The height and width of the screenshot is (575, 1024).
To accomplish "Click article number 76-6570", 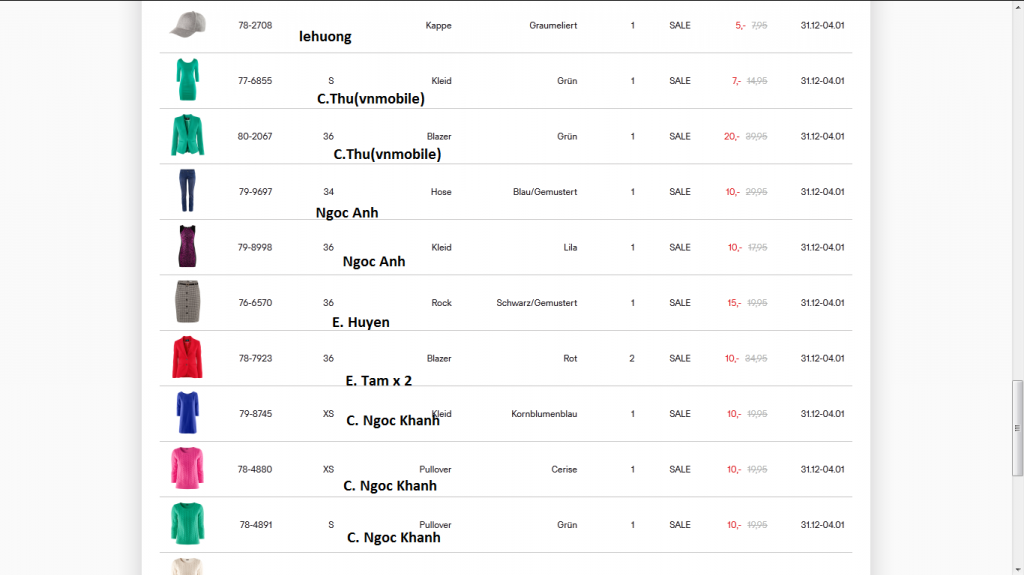I will coord(255,303).
